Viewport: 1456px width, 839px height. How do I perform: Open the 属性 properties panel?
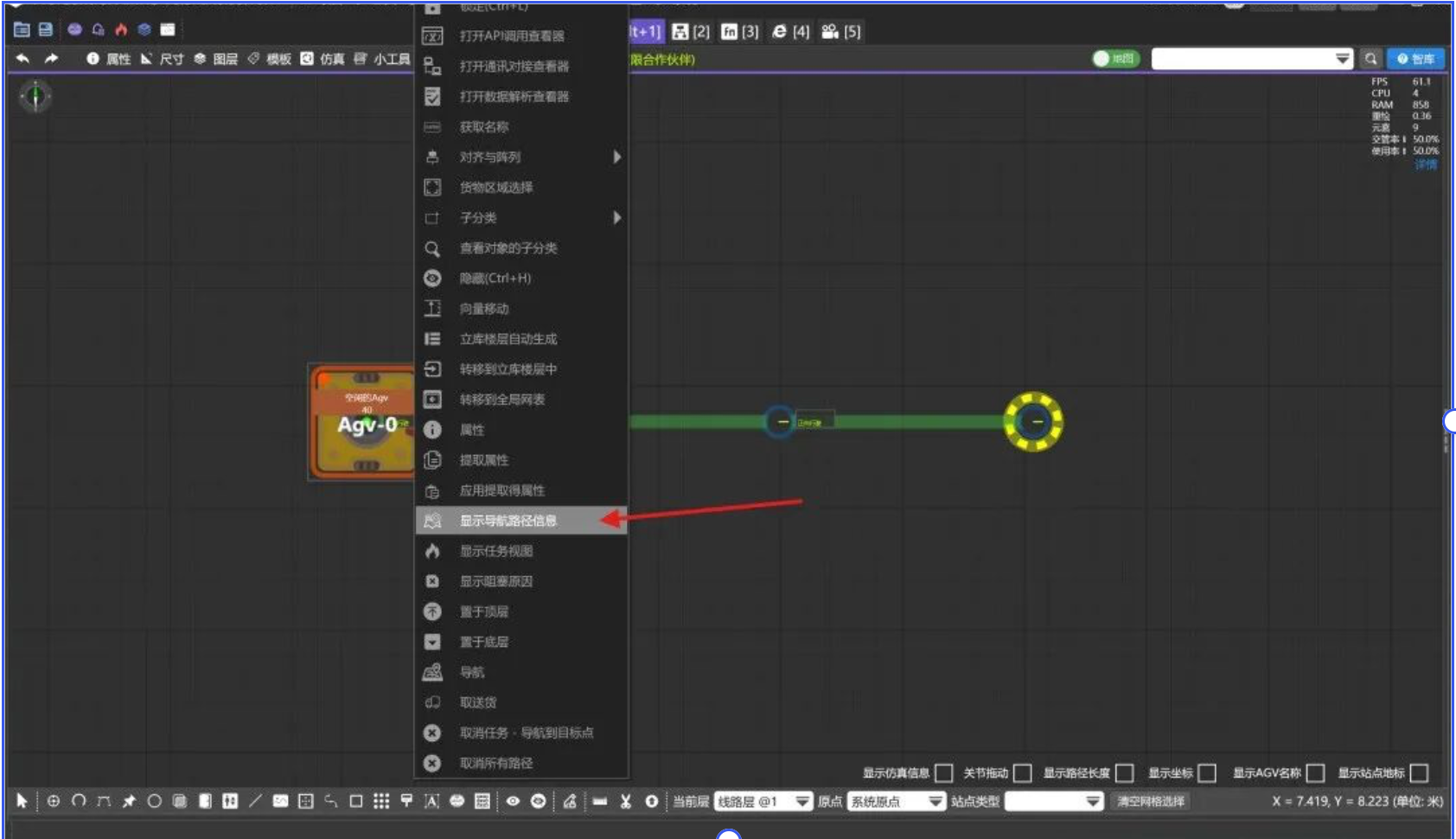pyautogui.click(x=110, y=59)
